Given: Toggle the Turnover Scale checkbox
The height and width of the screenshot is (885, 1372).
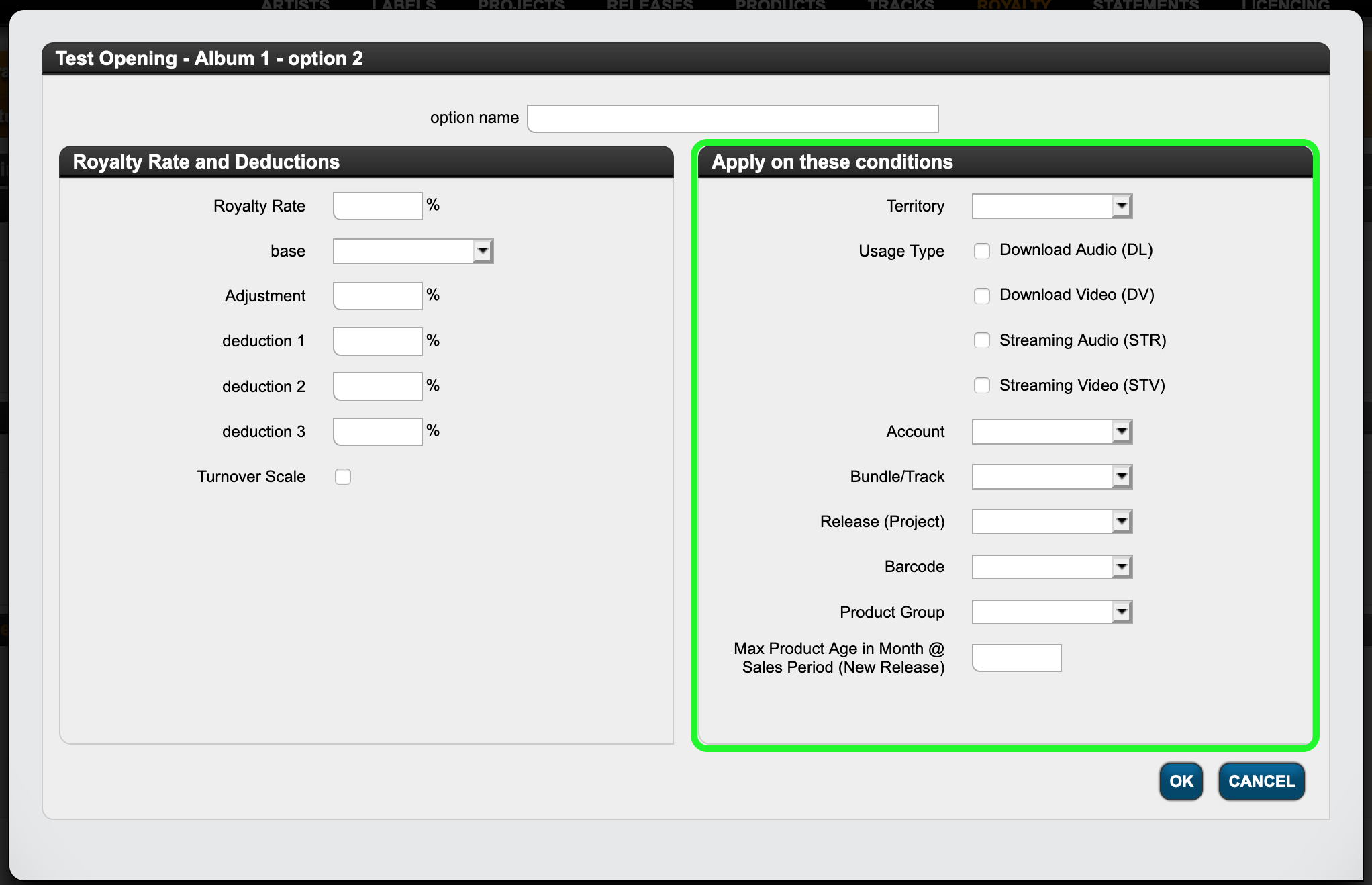Looking at the screenshot, I should [x=343, y=477].
